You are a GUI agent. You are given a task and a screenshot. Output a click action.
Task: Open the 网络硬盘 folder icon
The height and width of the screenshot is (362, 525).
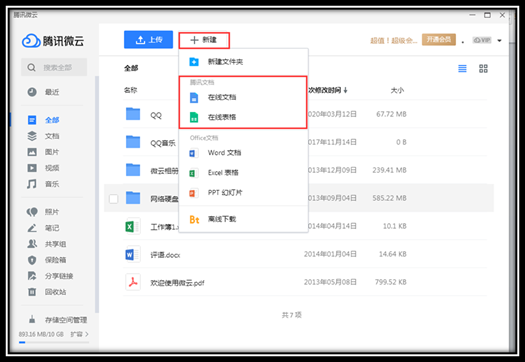click(x=133, y=198)
